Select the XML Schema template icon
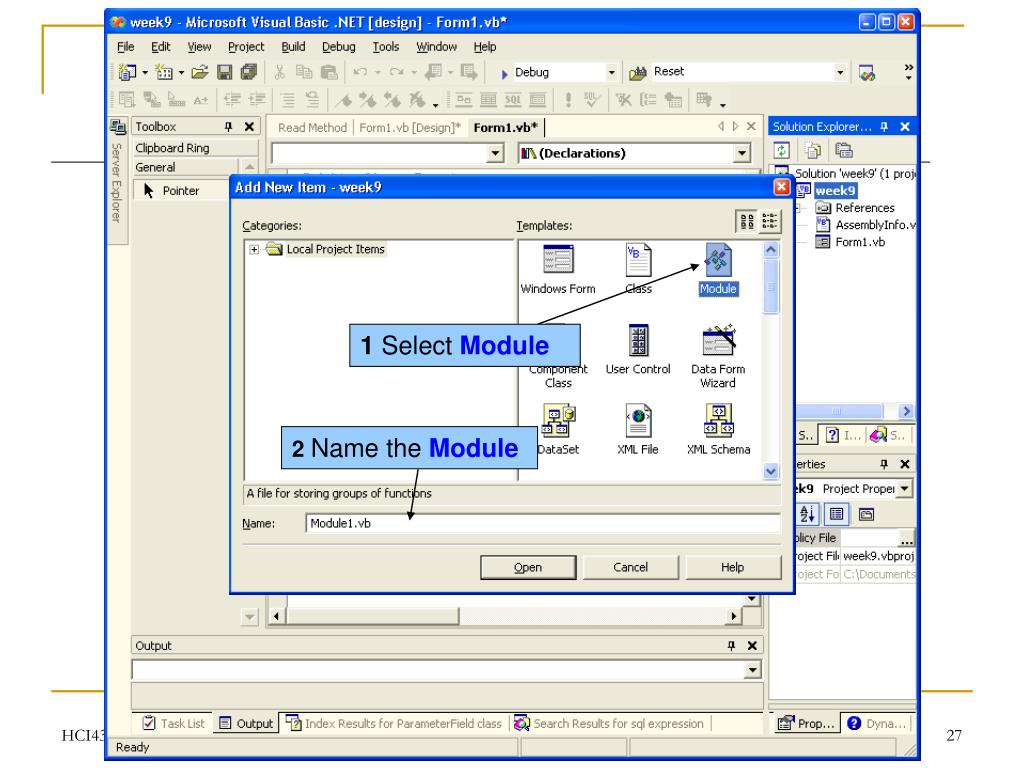The image size is (1024, 768). point(718,421)
